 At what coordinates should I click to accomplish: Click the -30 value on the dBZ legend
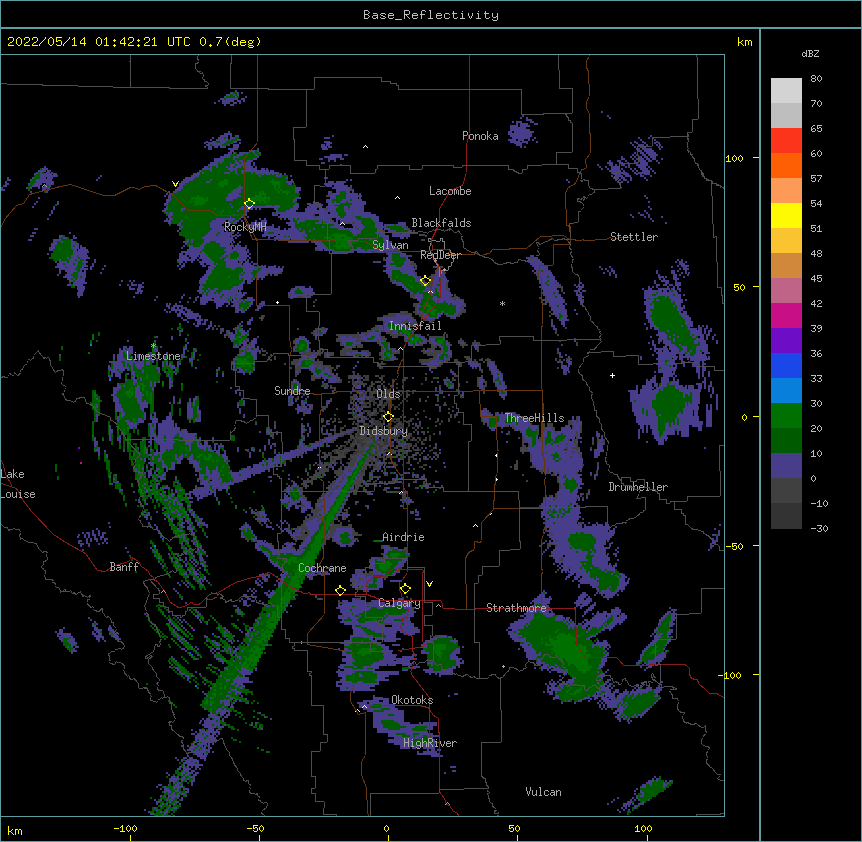tap(819, 529)
